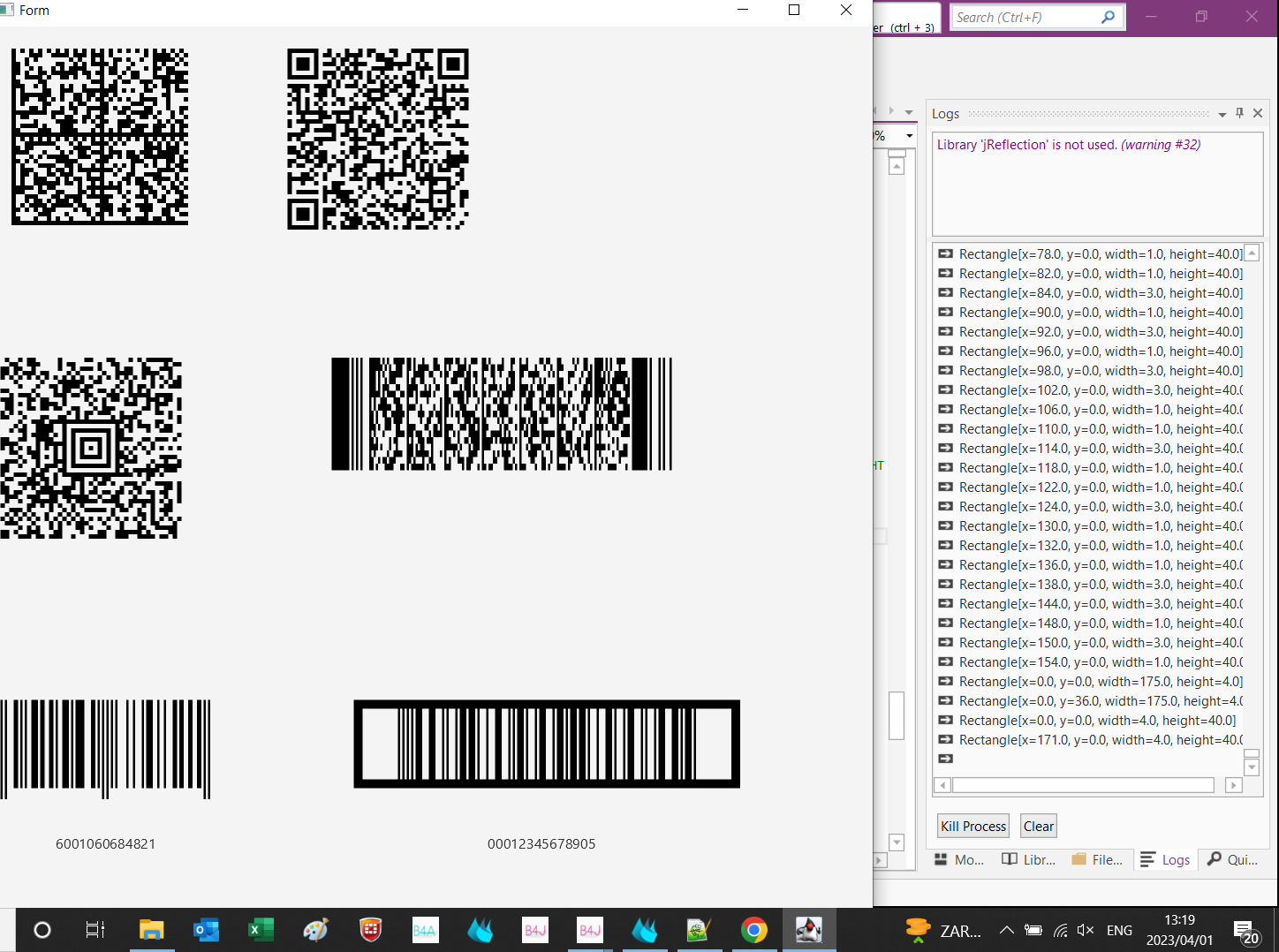Click arrow icon beside Rectangle[x=171.0 log entry
The width and height of the screenshot is (1279, 952).
945,739
